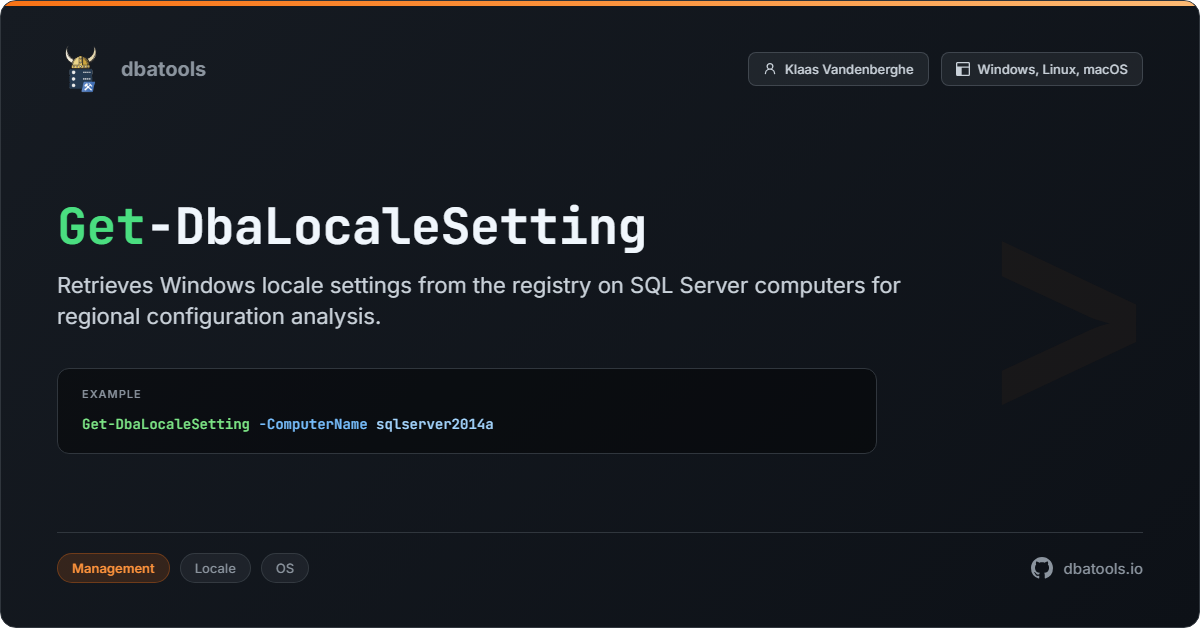Click the dbatools viking logo icon

pos(81,69)
